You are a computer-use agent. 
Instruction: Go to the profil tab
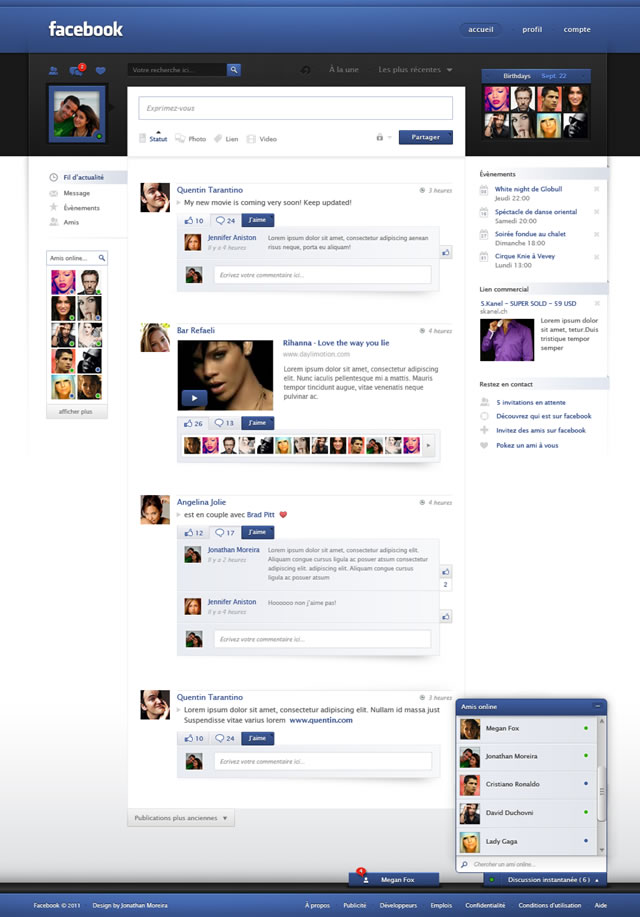tap(532, 30)
